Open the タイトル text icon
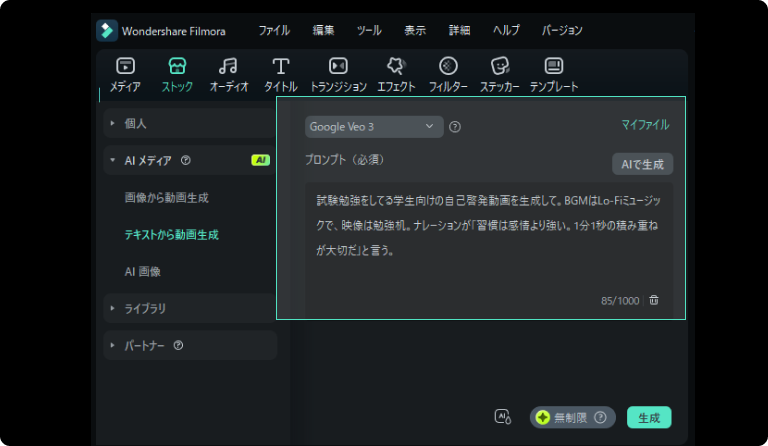The width and height of the screenshot is (768, 446). [x=281, y=66]
